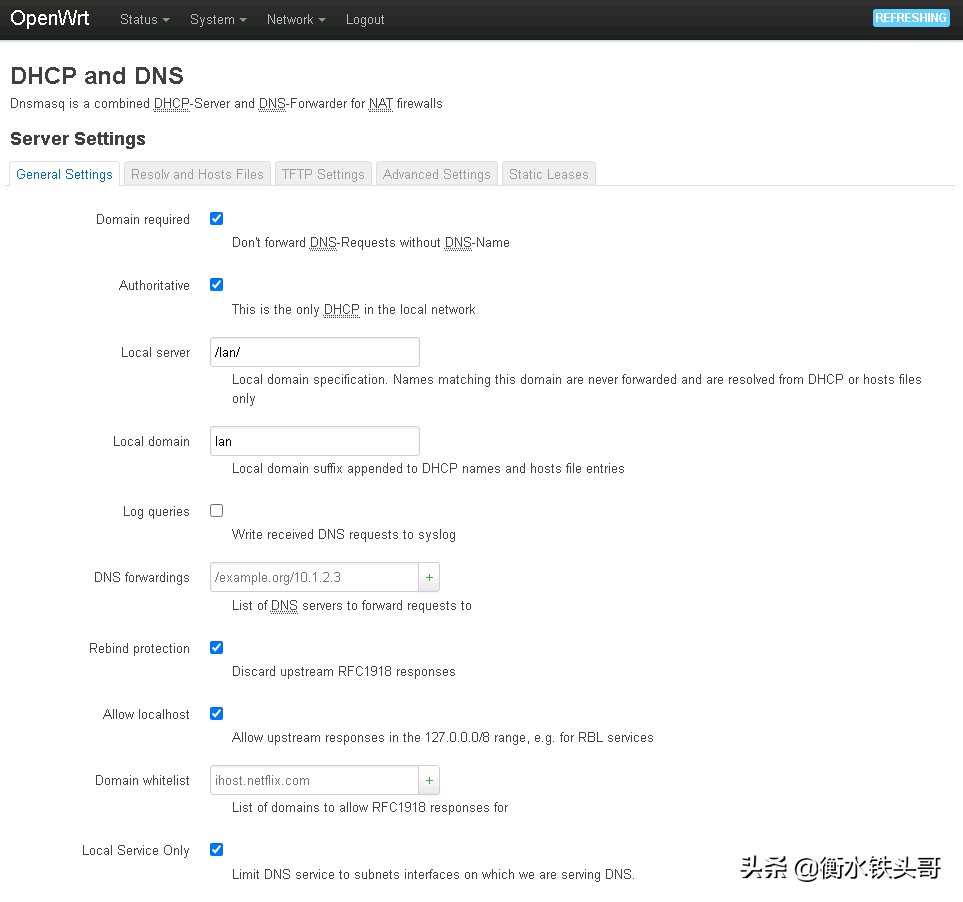Click the OpenWrt brand link

pos(50,18)
